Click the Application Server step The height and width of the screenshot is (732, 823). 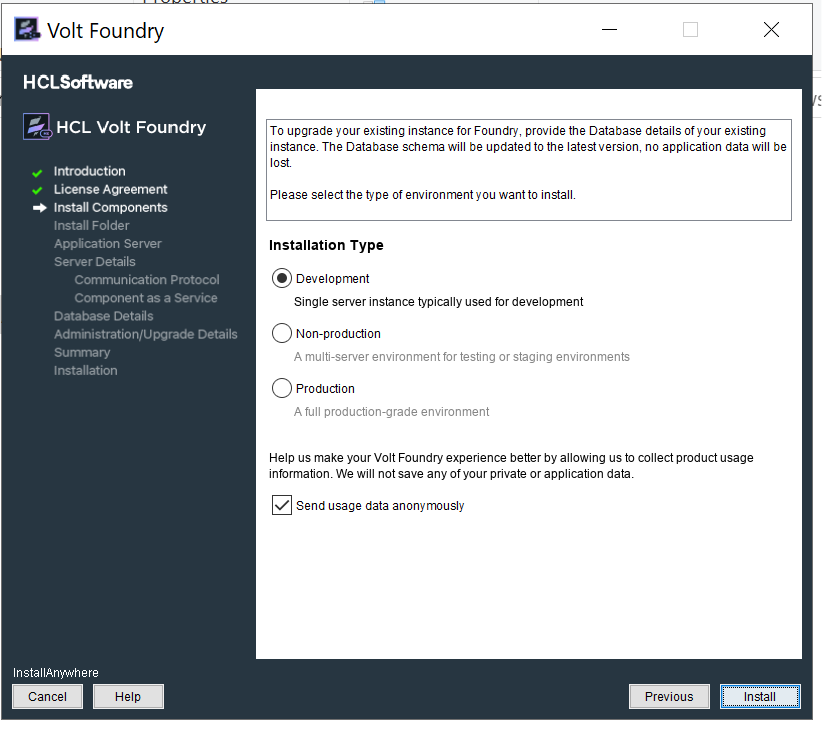click(108, 244)
